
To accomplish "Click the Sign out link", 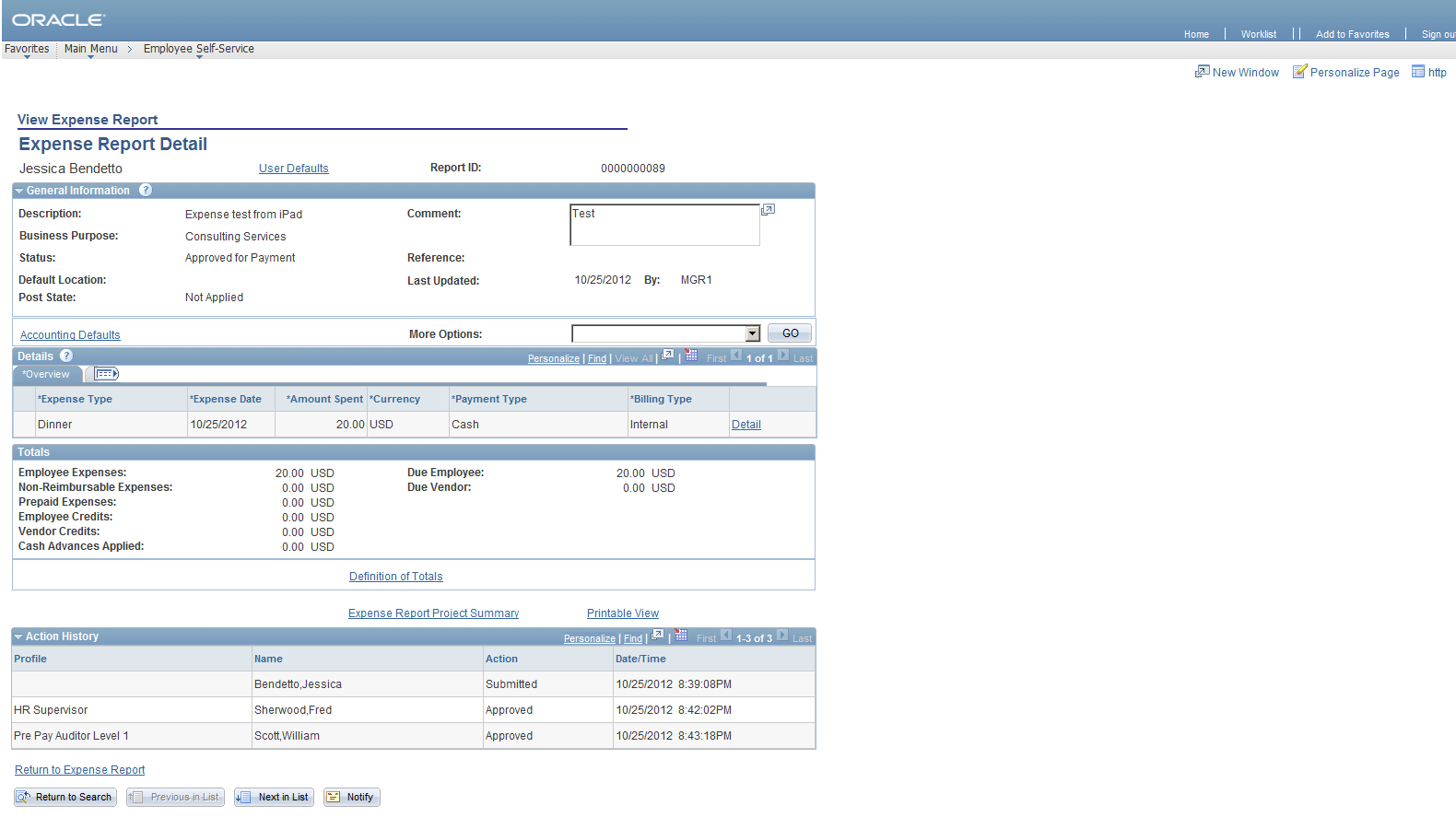I will tap(1438, 34).
